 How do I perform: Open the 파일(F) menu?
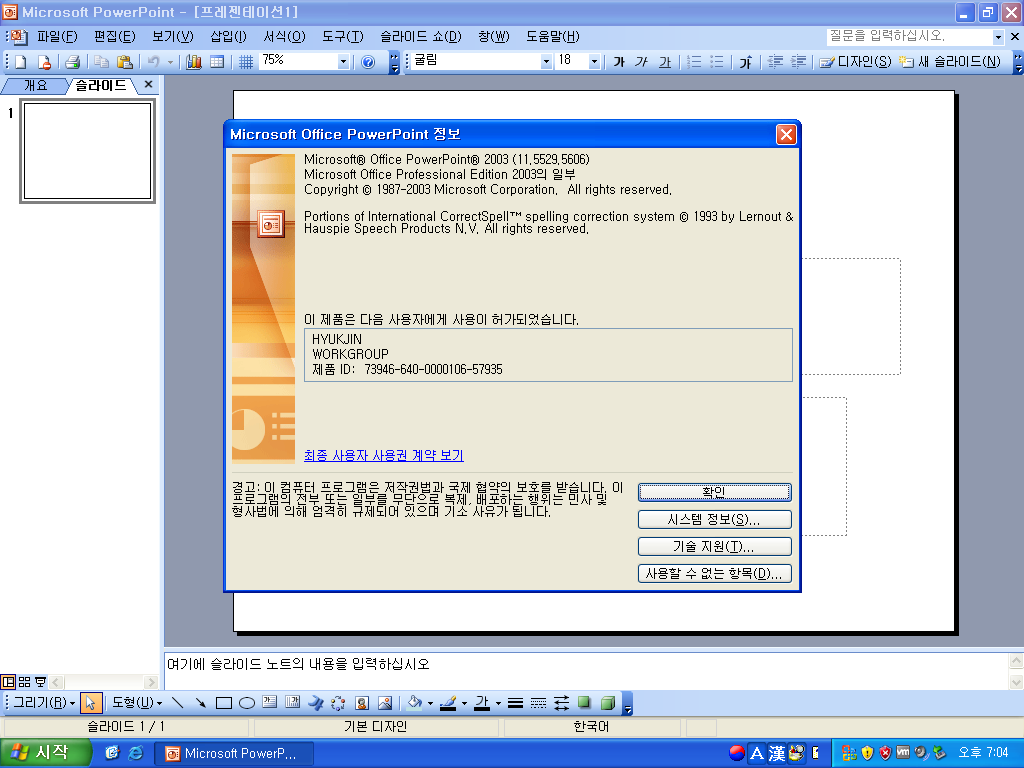tap(57, 37)
